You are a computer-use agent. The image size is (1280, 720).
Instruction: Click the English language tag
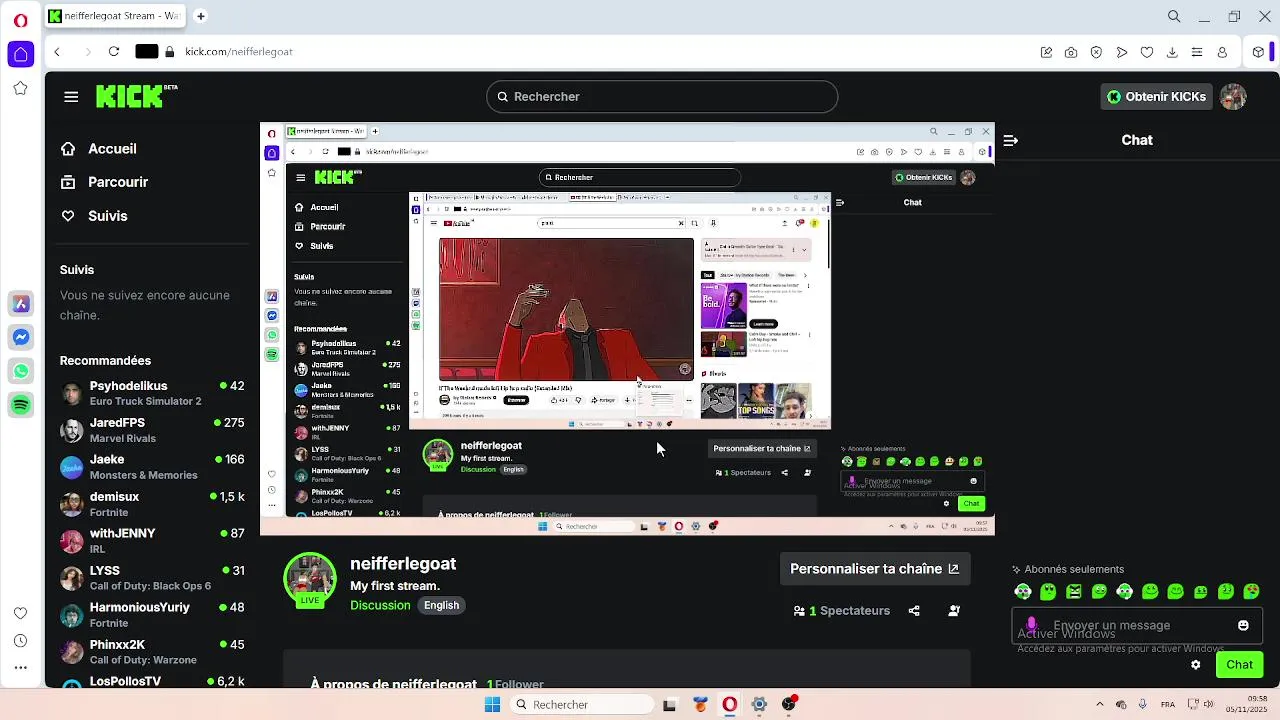[441, 606]
